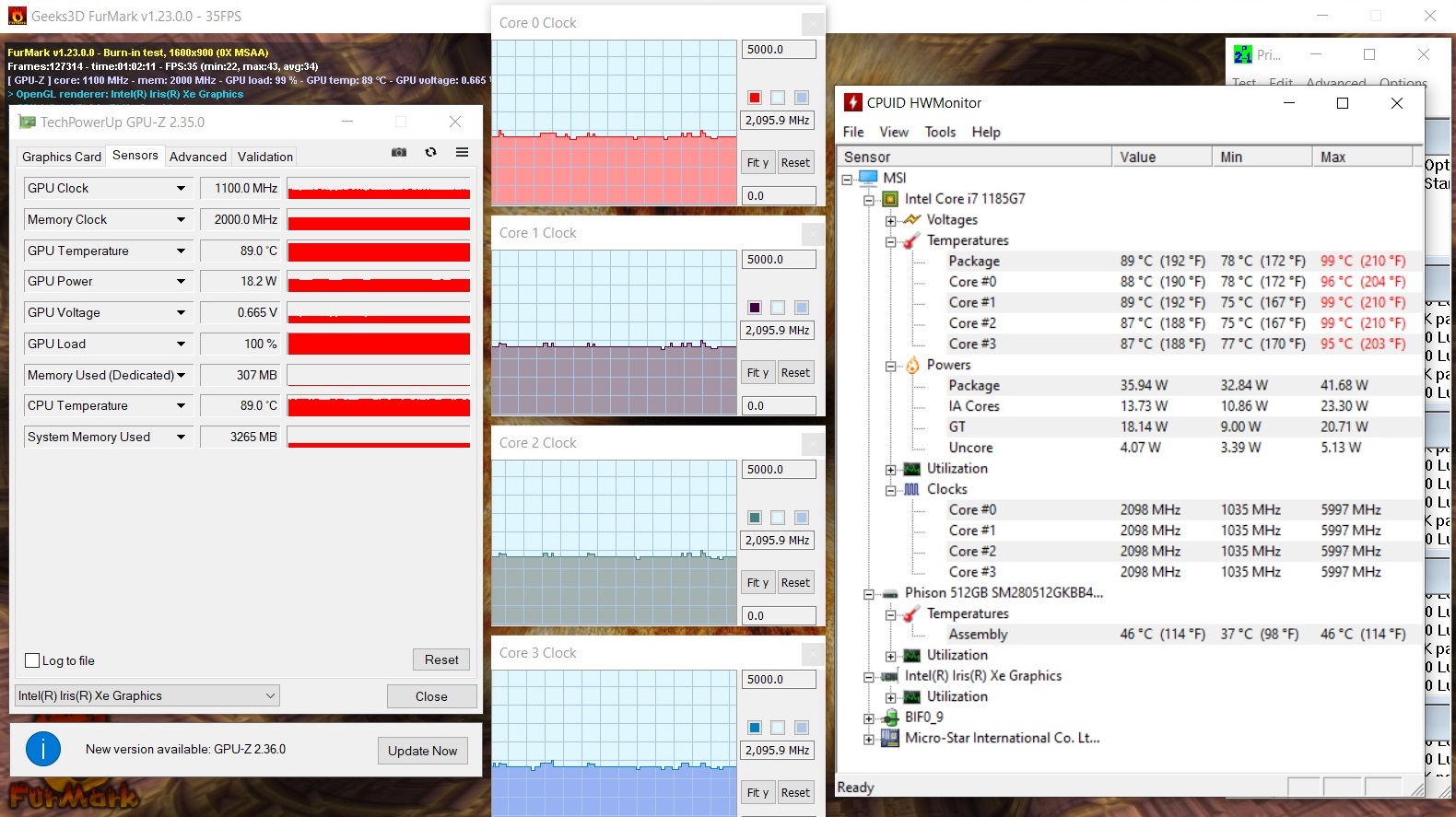Expand the Voltages node in HWMonitor

tap(890, 220)
